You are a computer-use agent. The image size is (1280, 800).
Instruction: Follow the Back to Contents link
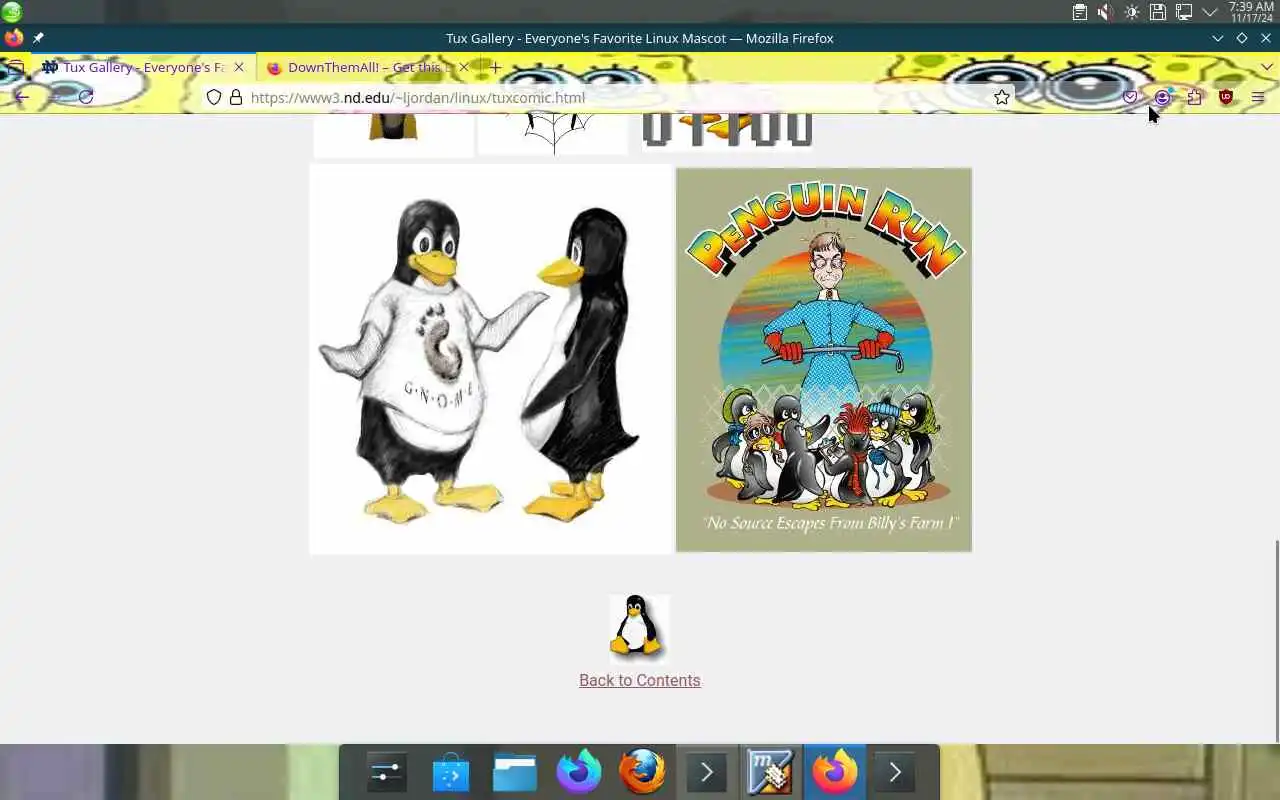[640, 680]
